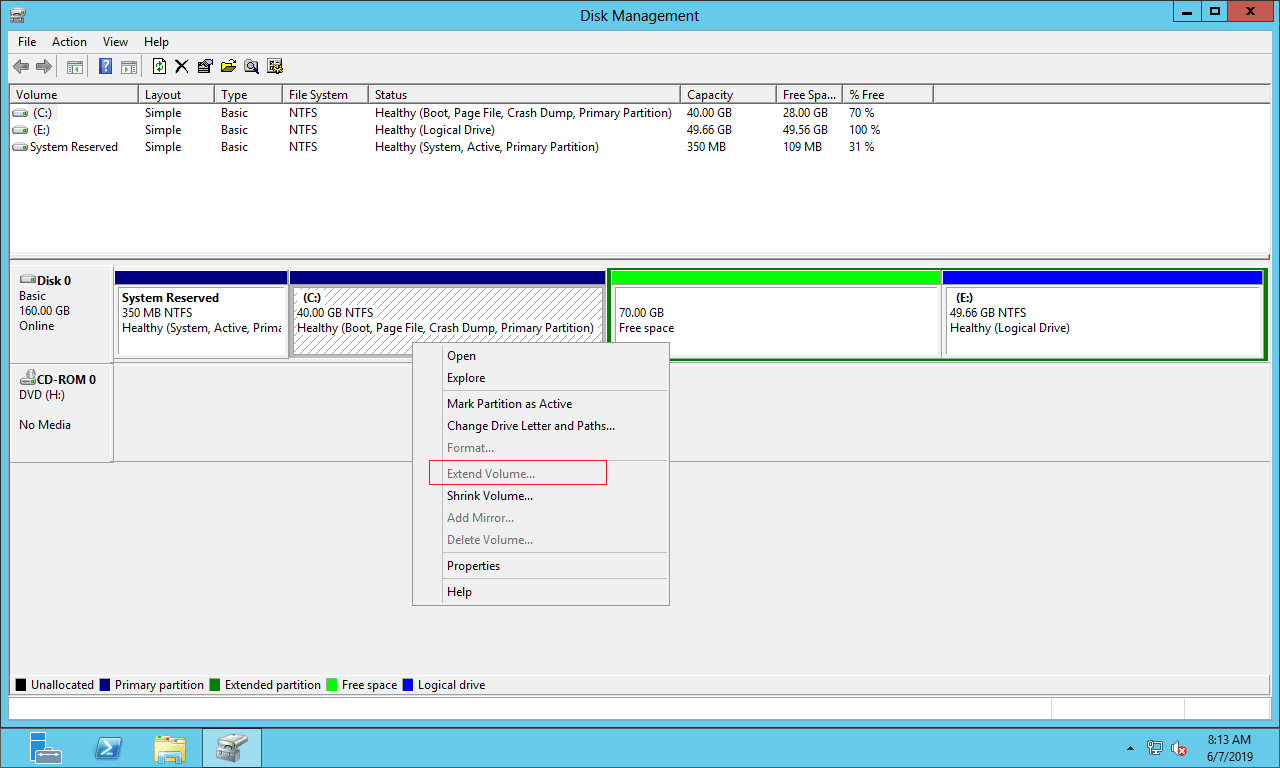Screen dimensions: 1280x768
Task: Select Mark Partition as Active
Action: 509,404
